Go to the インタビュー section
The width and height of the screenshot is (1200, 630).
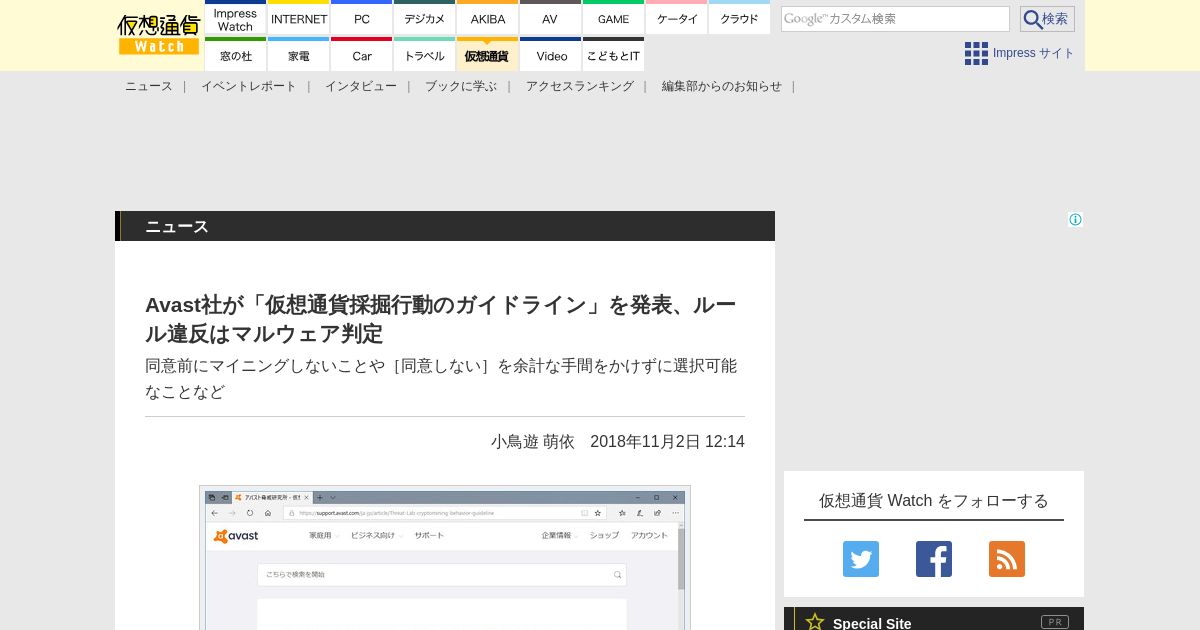(x=361, y=86)
